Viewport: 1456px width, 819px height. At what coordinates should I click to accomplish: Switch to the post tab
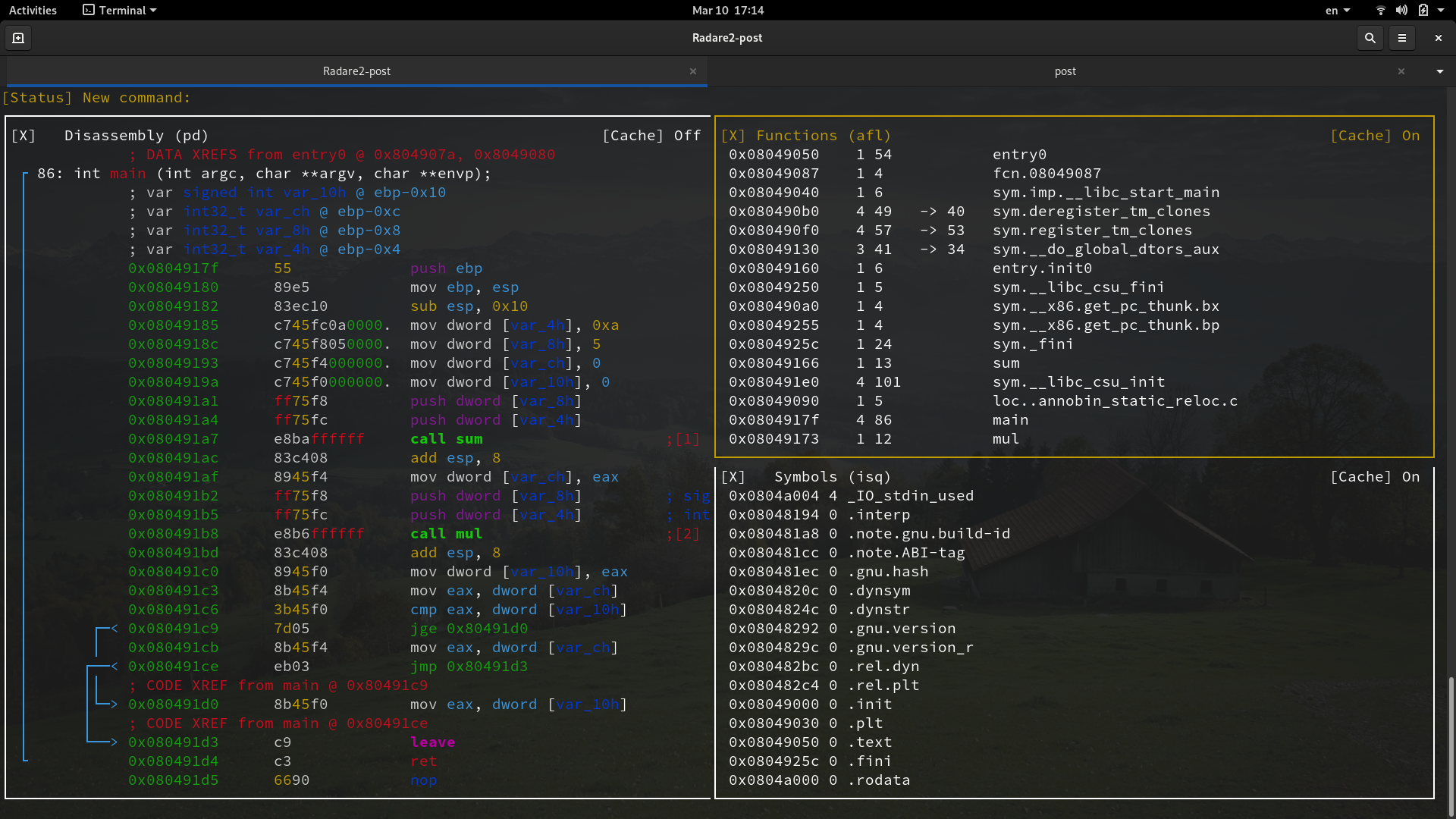tap(1065, 71)
